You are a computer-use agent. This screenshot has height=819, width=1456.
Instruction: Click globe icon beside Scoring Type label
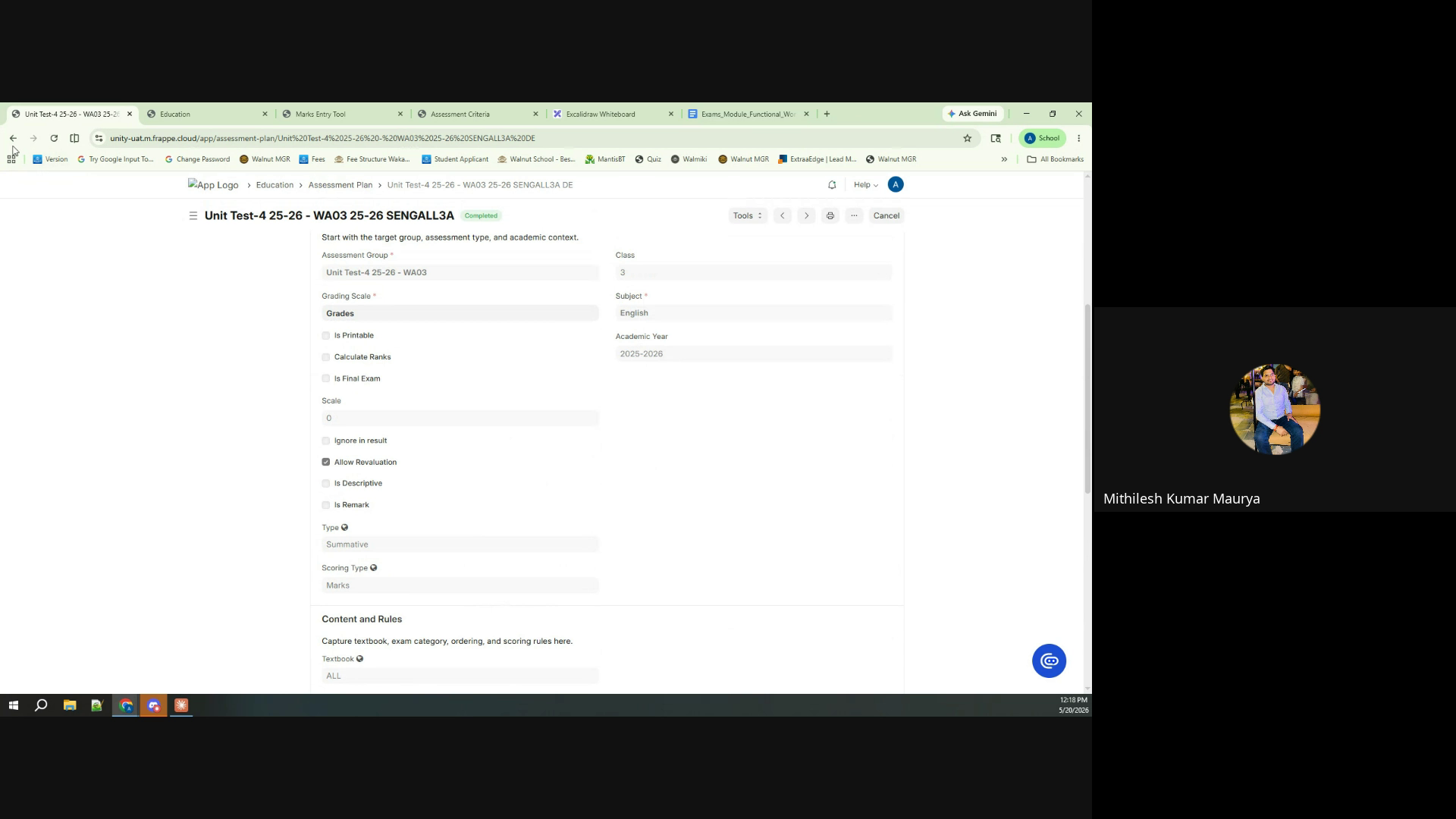tap(373, 568)
